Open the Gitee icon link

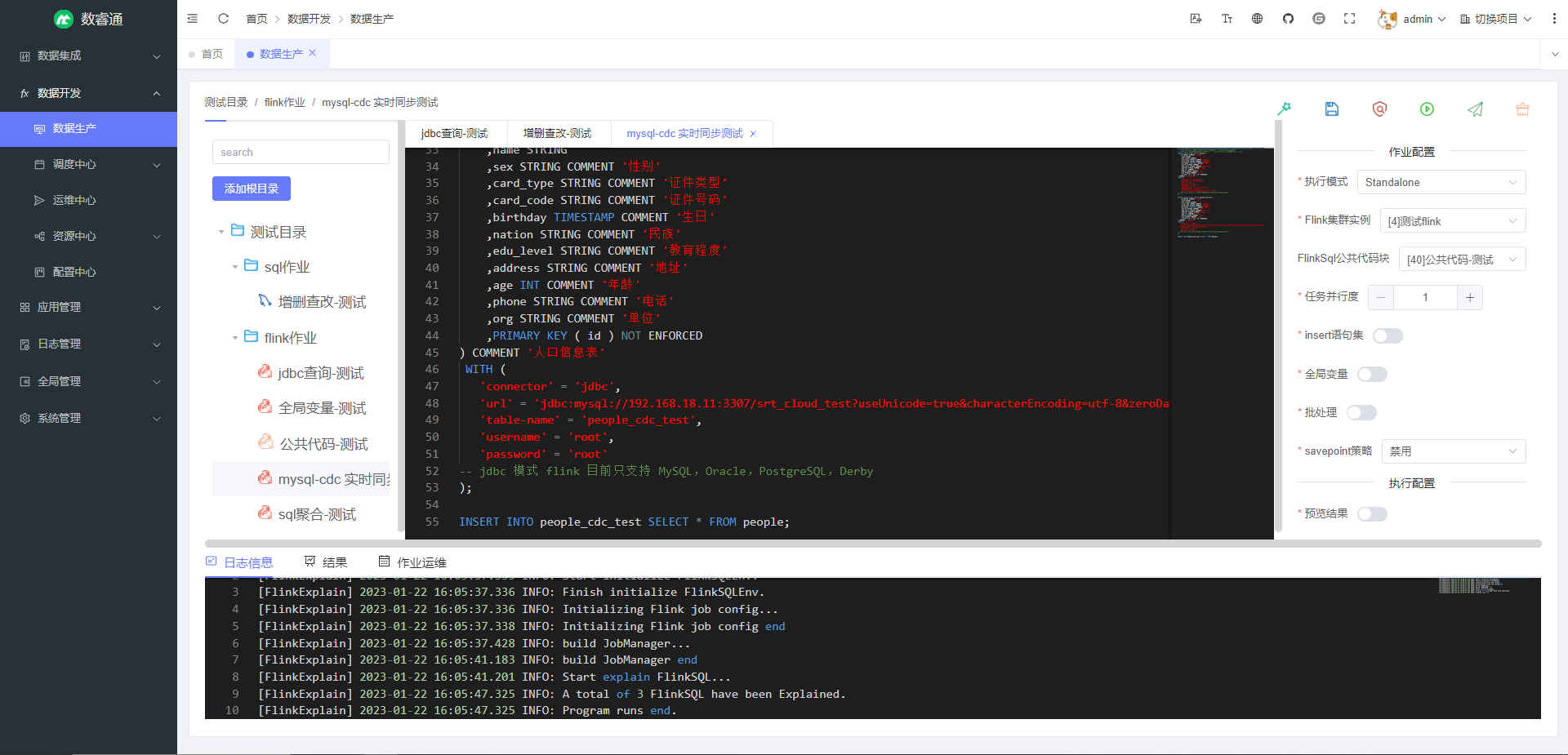point(1319,19)
